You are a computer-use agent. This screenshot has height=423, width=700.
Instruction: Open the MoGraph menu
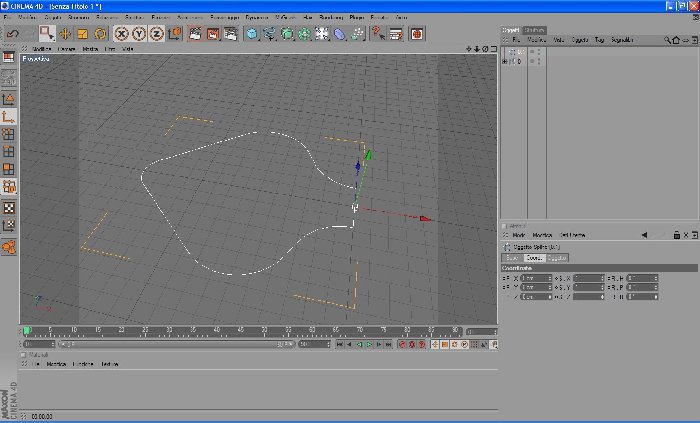[285, 17]
